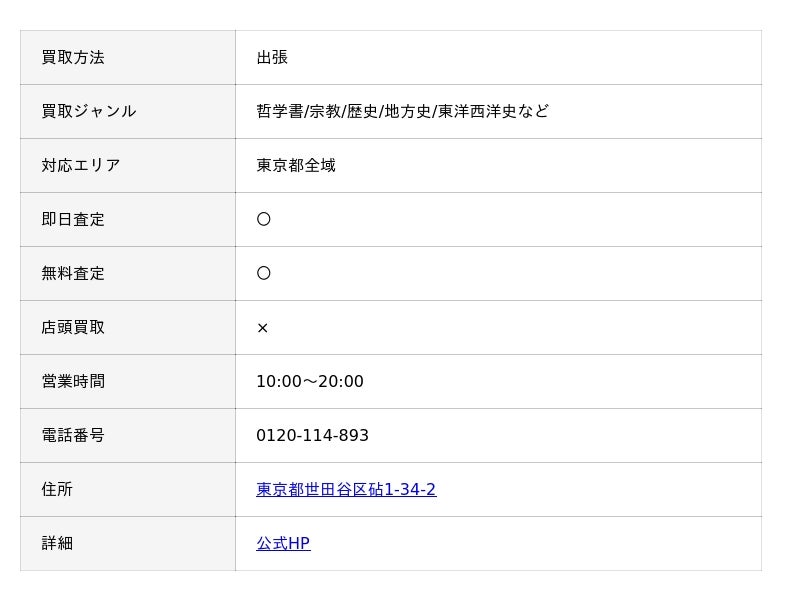The height and width of the screenshot is (601, 800).
Task: Click the 対応エリア header cell
Action: click(128, 166)
